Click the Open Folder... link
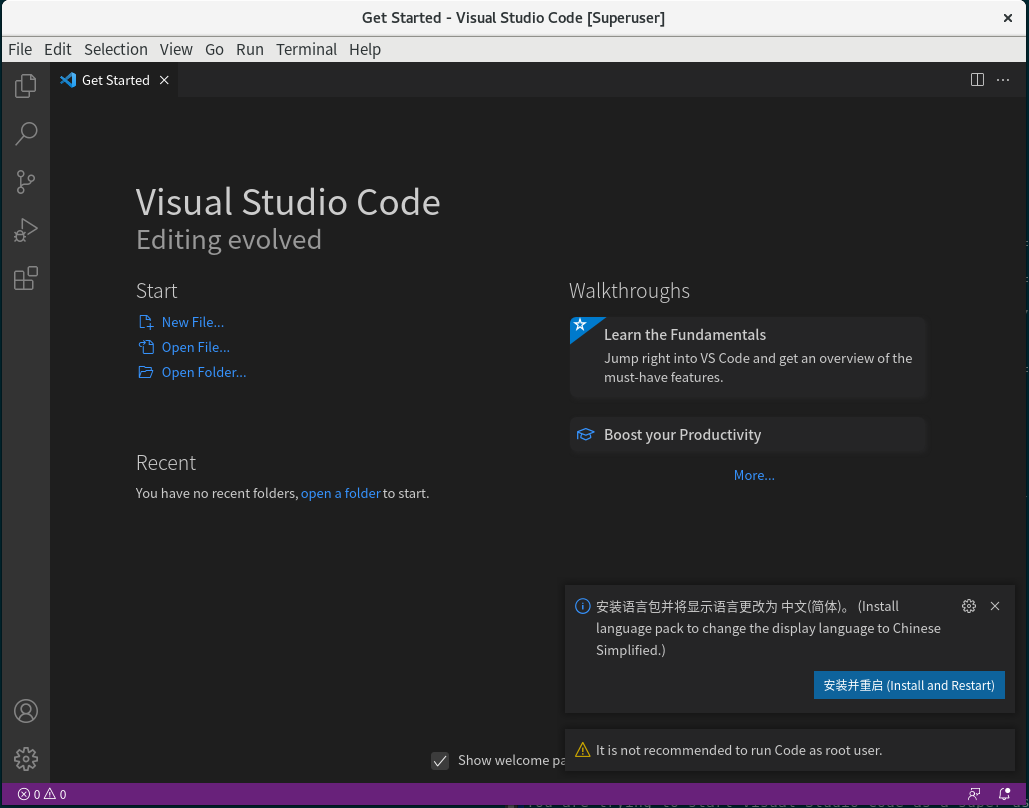 coord(203,372)
